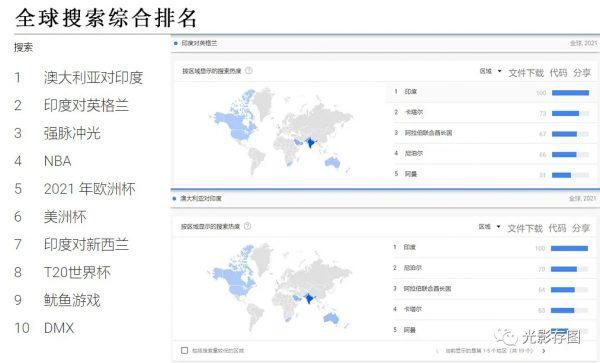The image size is (600, 363).
Task: Click 代码 in the 澳大利亚对印度 panel
Action: (557, 228)
